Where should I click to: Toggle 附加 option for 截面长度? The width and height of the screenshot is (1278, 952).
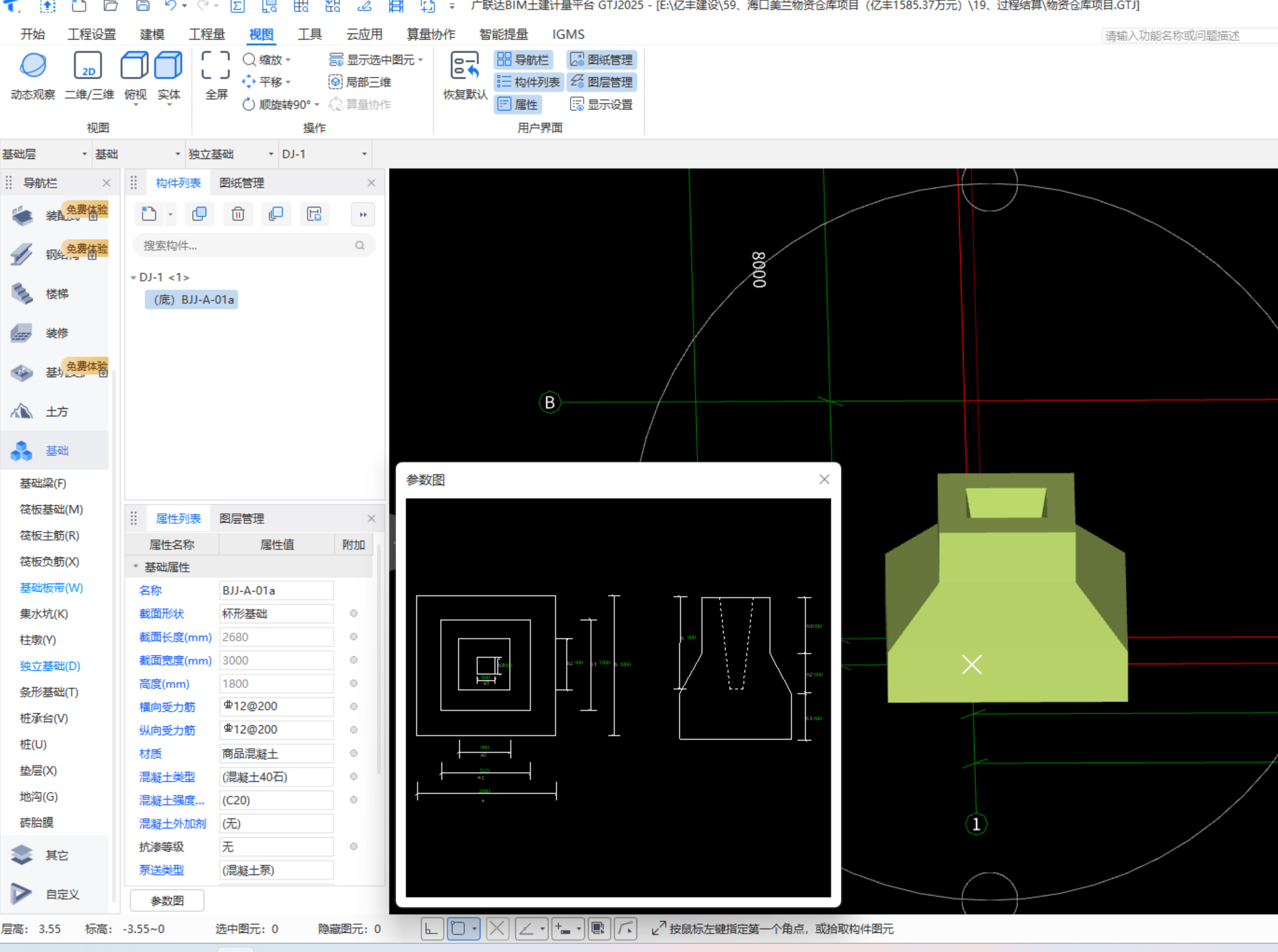point(354,636)
